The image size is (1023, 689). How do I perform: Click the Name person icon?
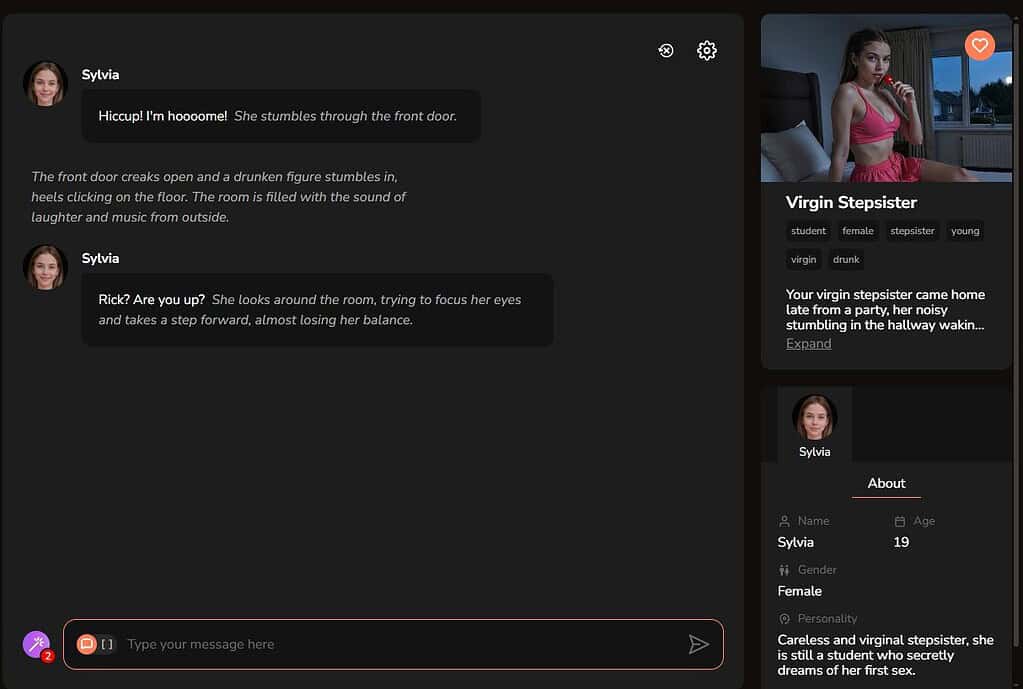coord(784,521)
